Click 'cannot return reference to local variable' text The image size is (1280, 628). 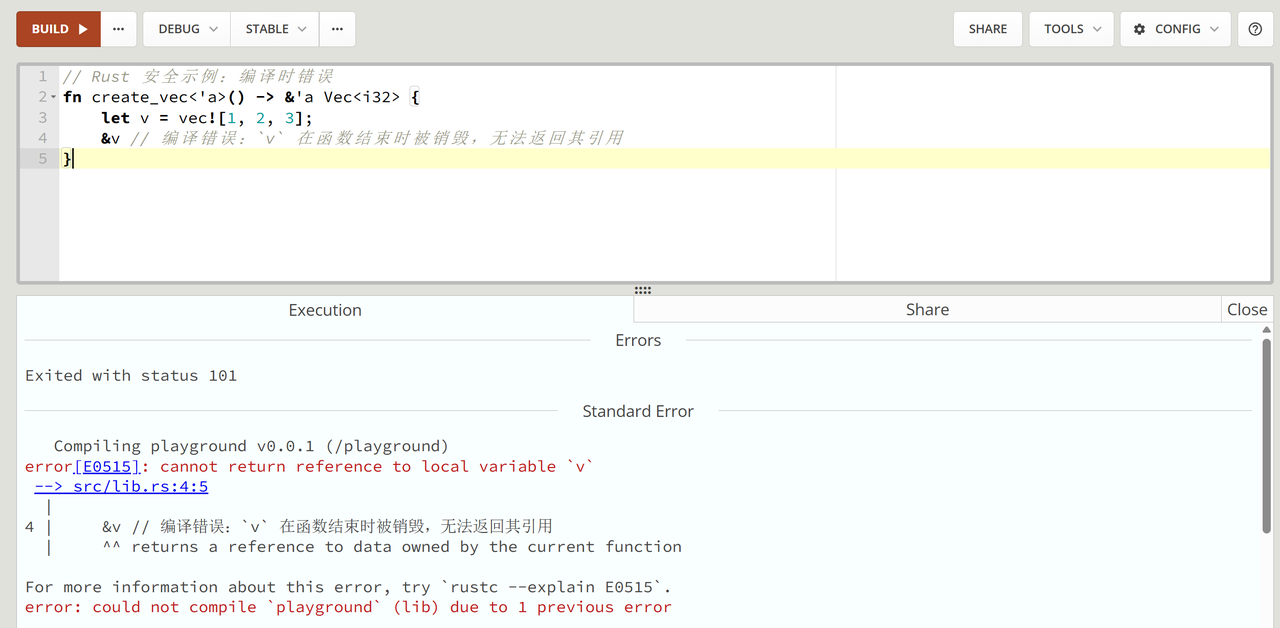[x=377, y=467]
